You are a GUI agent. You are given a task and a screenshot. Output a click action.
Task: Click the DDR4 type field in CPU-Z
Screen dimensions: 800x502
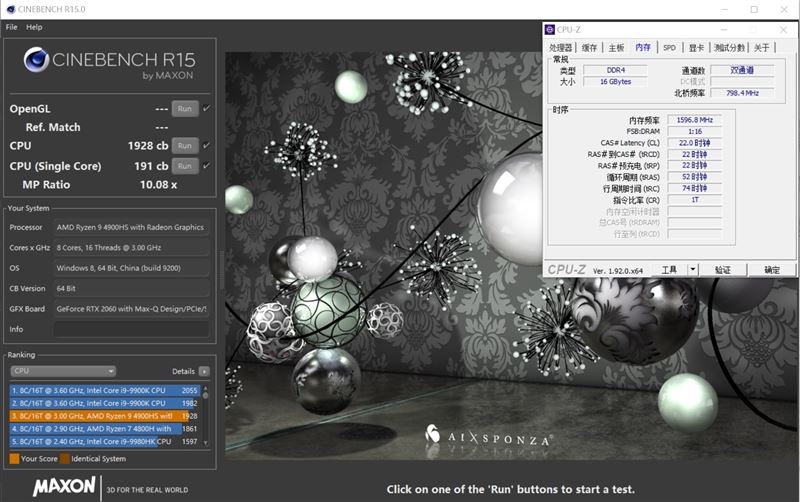point(616,70)
